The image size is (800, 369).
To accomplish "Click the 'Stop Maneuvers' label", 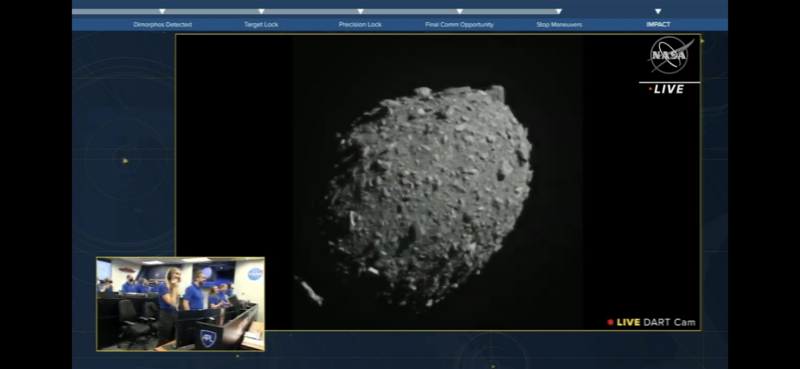I will (559, 24).
